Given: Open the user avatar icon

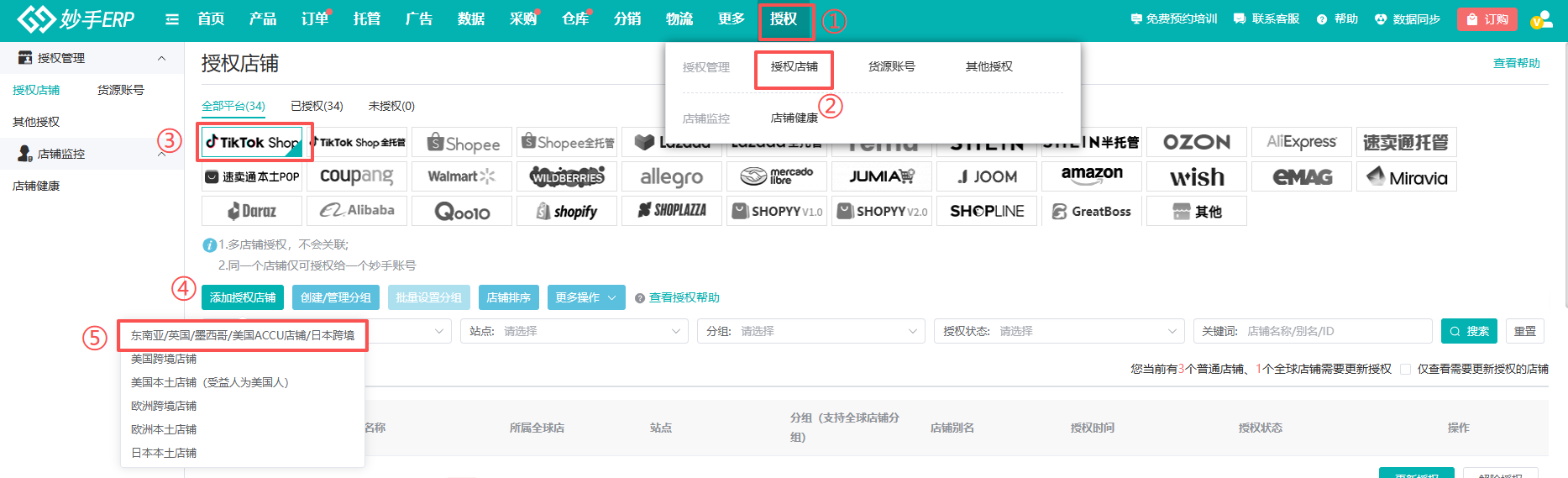Looking at the screenshot, I should pyautogui.click(x=1540, y=19).
